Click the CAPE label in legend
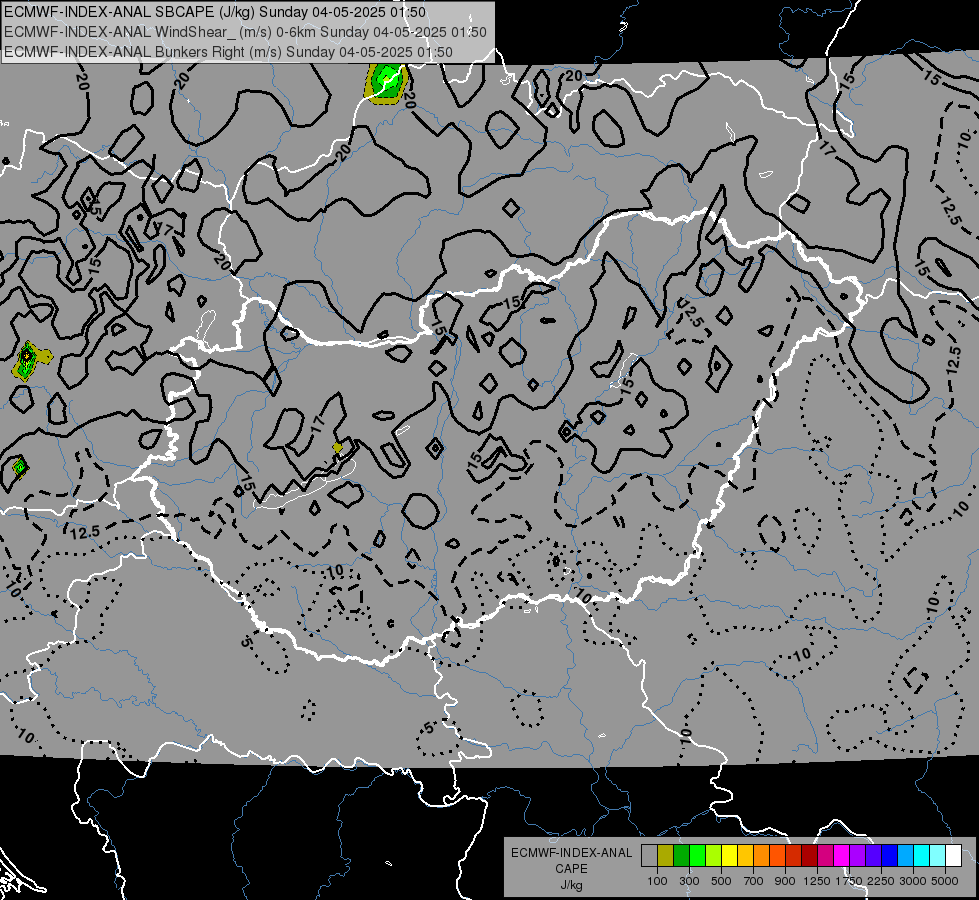The image size is (979, 900). coord(571,869)
